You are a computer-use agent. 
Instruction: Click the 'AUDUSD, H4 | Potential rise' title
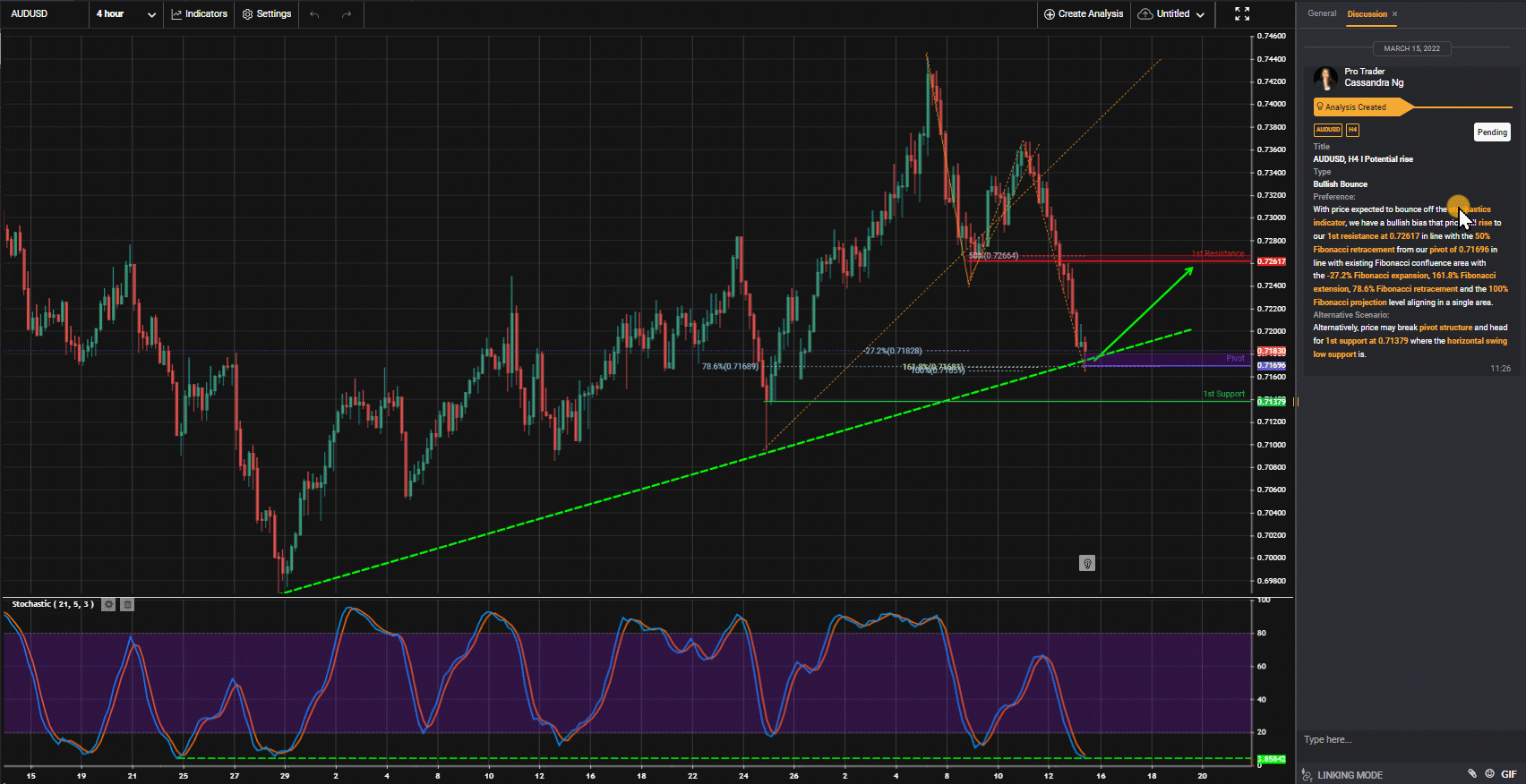pyautogui.click(x=1363, y=159)
